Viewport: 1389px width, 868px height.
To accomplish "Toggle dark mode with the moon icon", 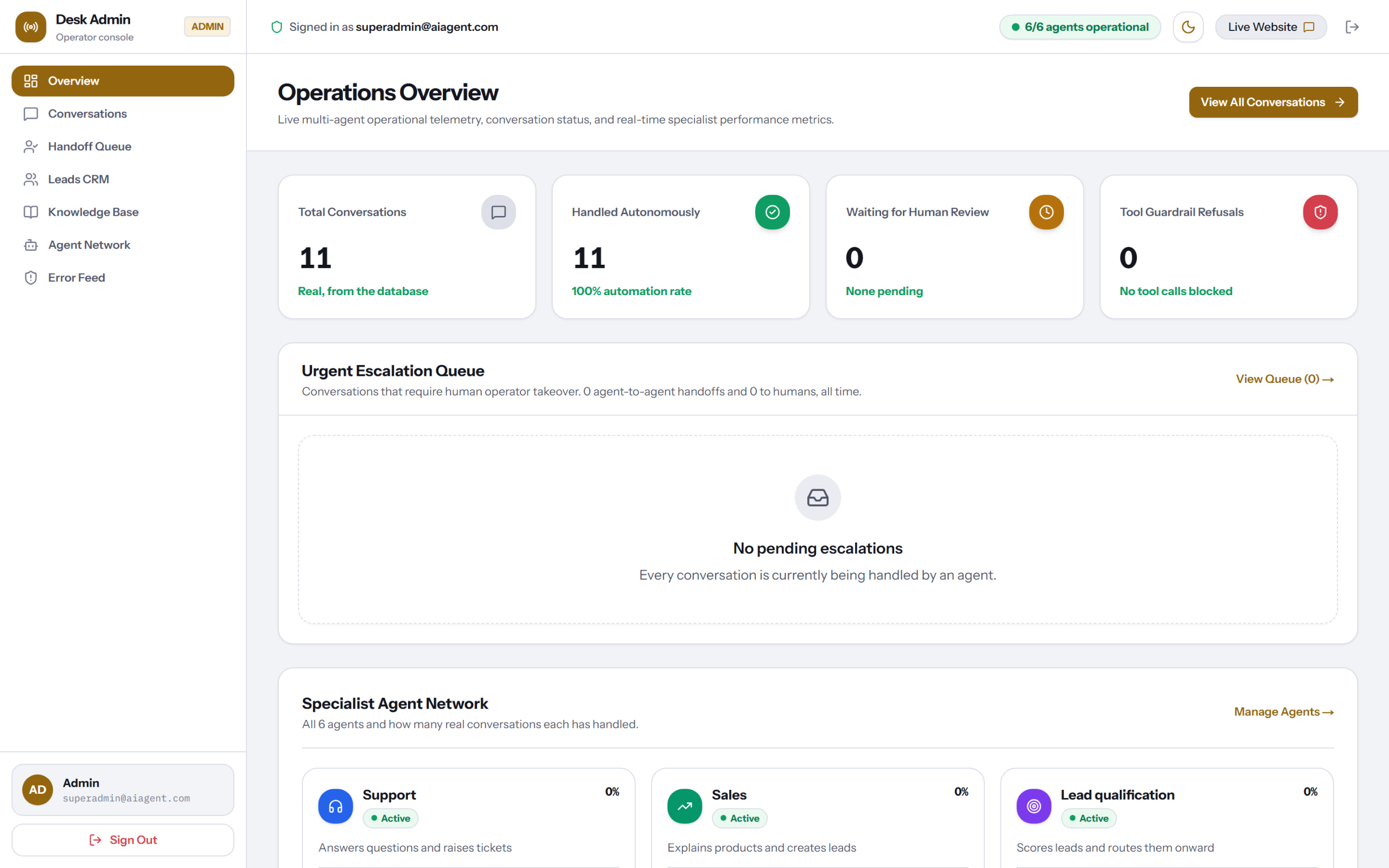I will (1188, 27).
